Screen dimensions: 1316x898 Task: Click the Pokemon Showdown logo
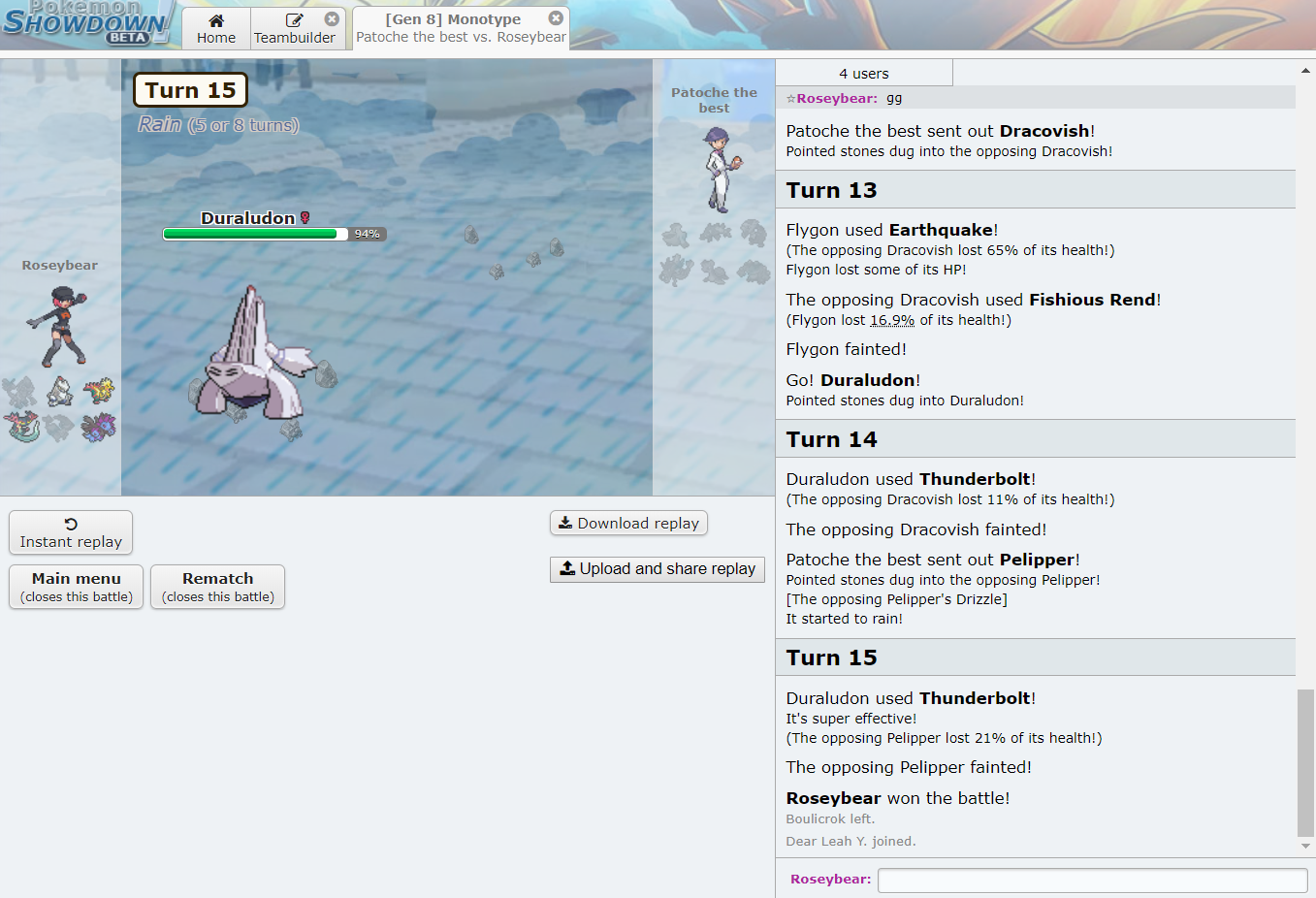point(85,23)
